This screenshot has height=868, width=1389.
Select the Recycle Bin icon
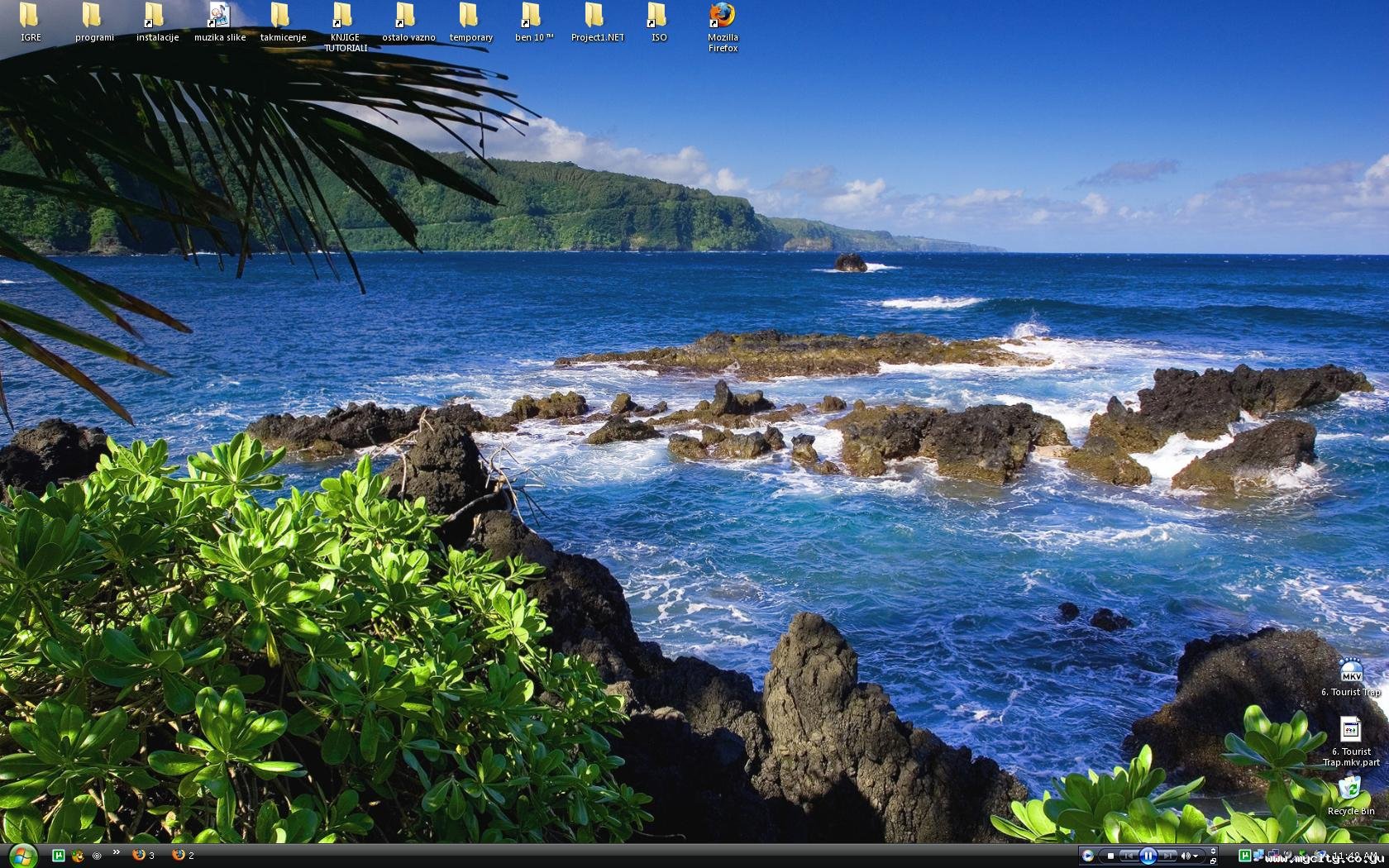click(x=1351, y=796)
